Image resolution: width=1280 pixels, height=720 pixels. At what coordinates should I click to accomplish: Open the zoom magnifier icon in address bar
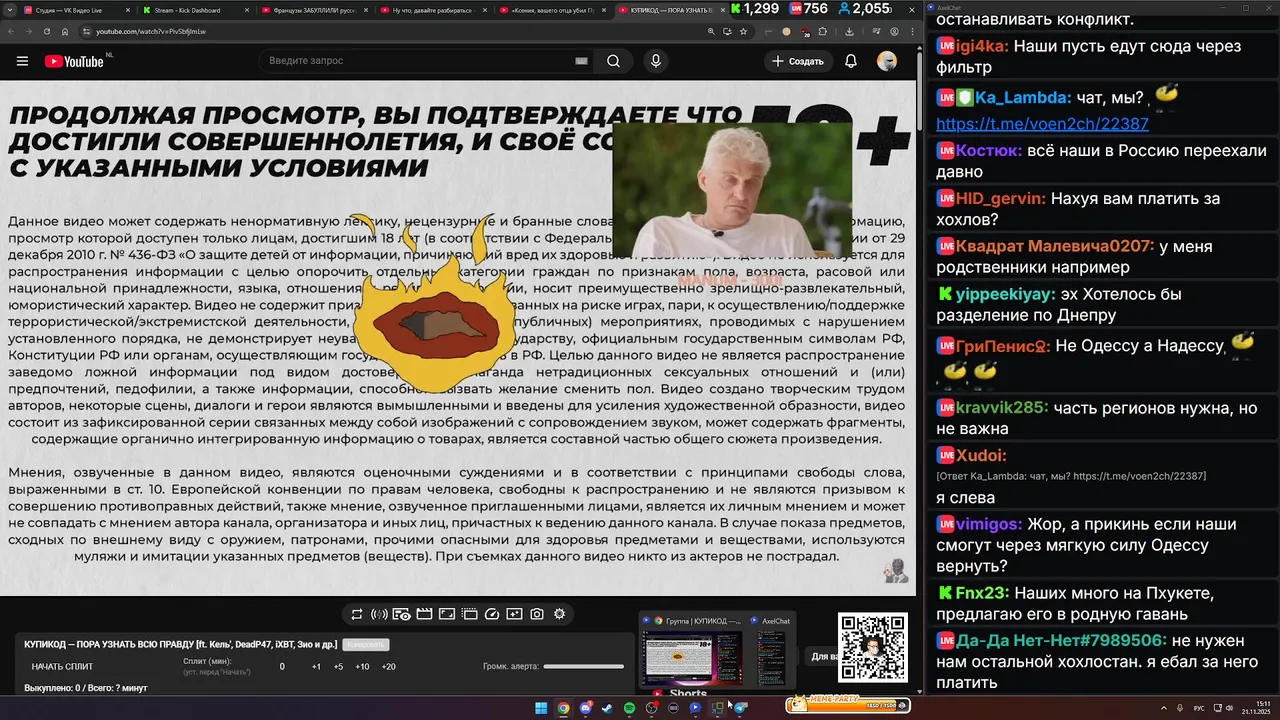pyautogui.click(x=711, y=31)
